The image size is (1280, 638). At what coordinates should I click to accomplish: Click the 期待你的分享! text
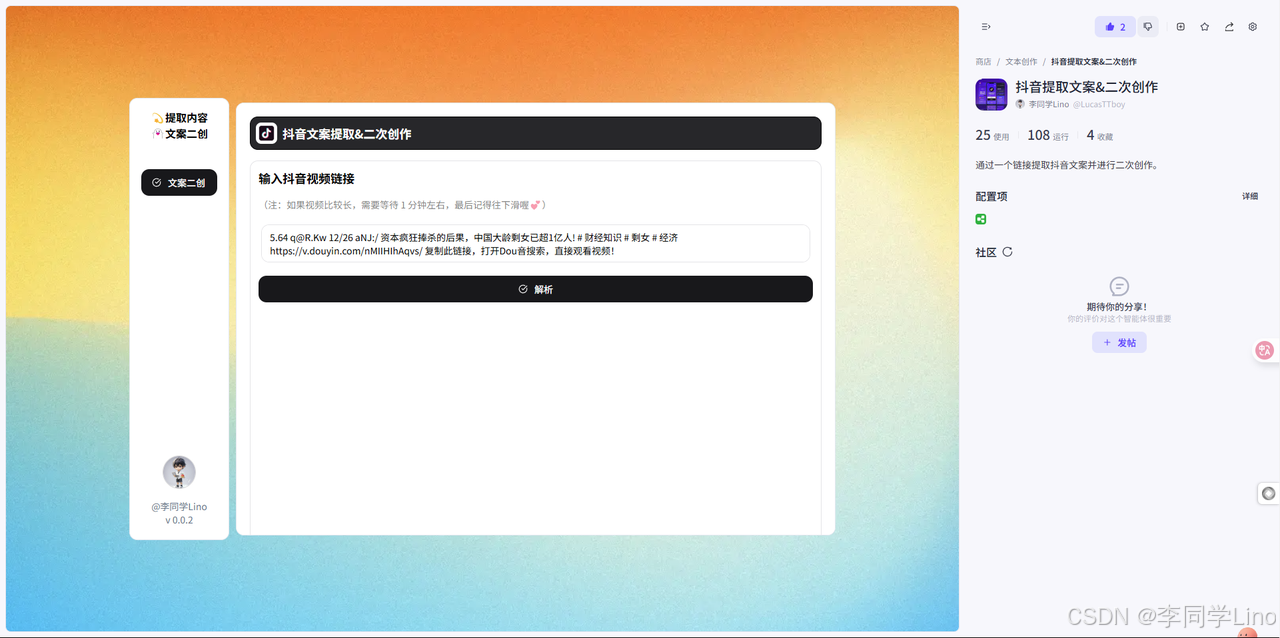click(x=1117, y=307)
